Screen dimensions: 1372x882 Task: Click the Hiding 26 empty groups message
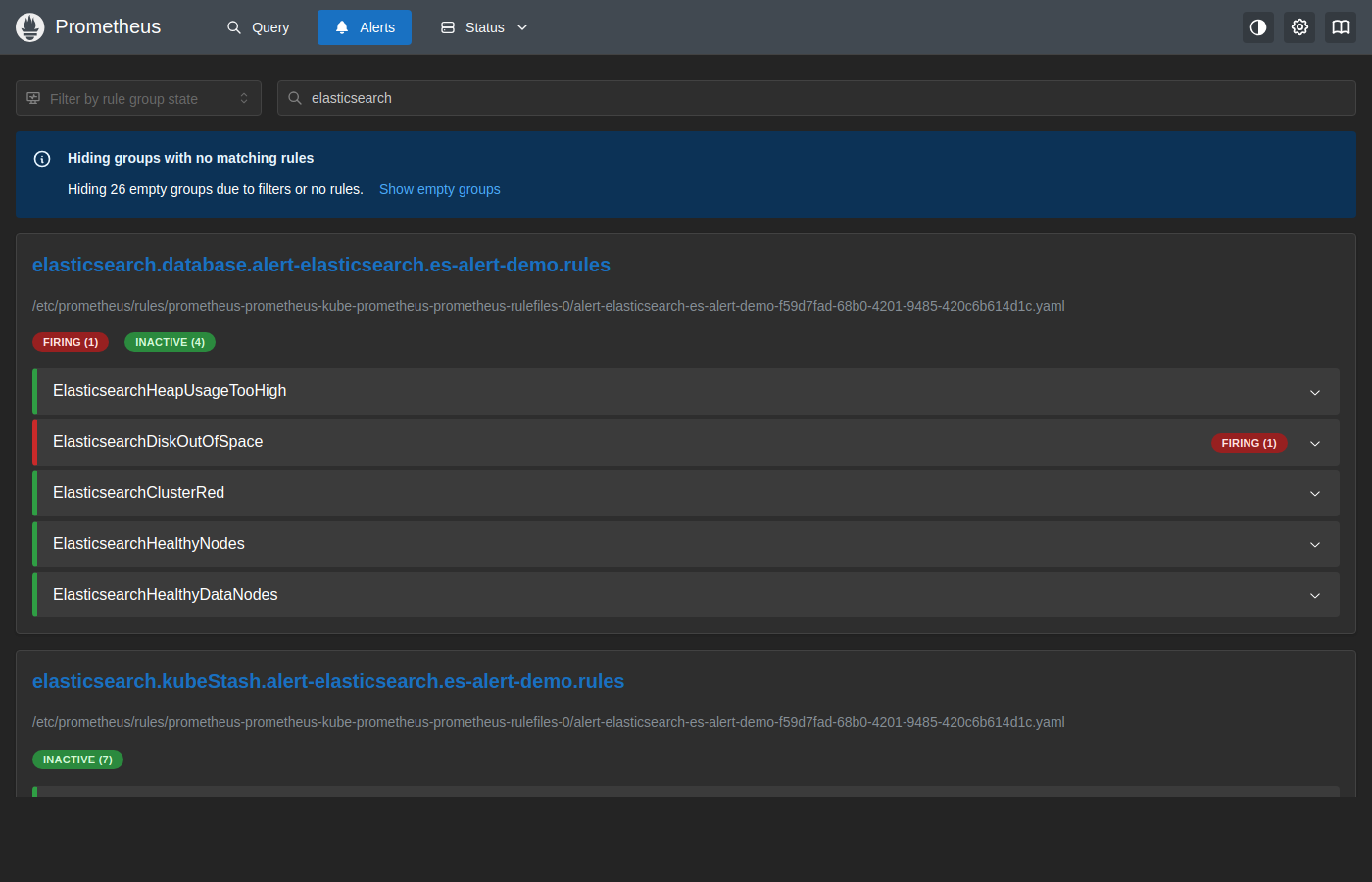216,189
